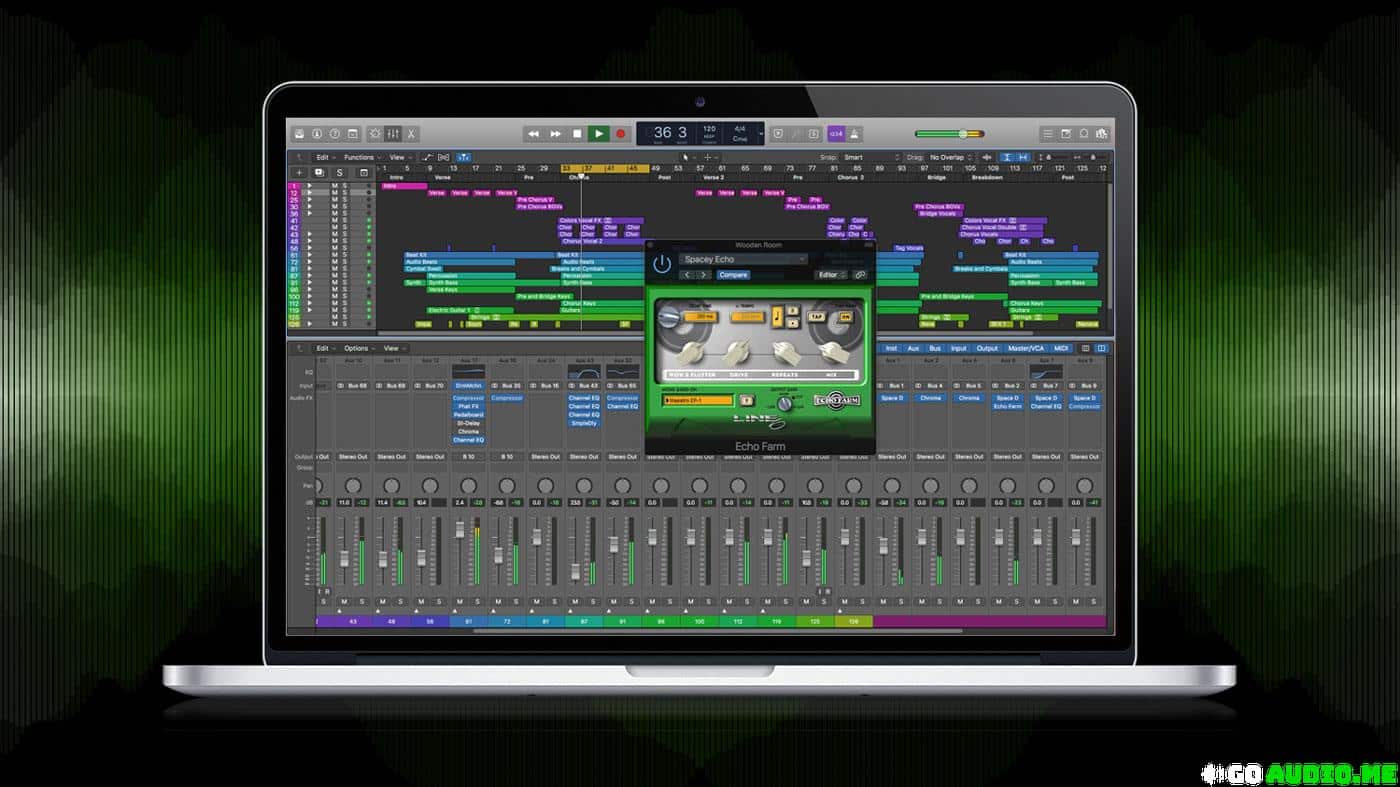Toggle the blue Catch playhead button
The width and height of the screenshot is (1400, 787).
(x=464, y=157)
